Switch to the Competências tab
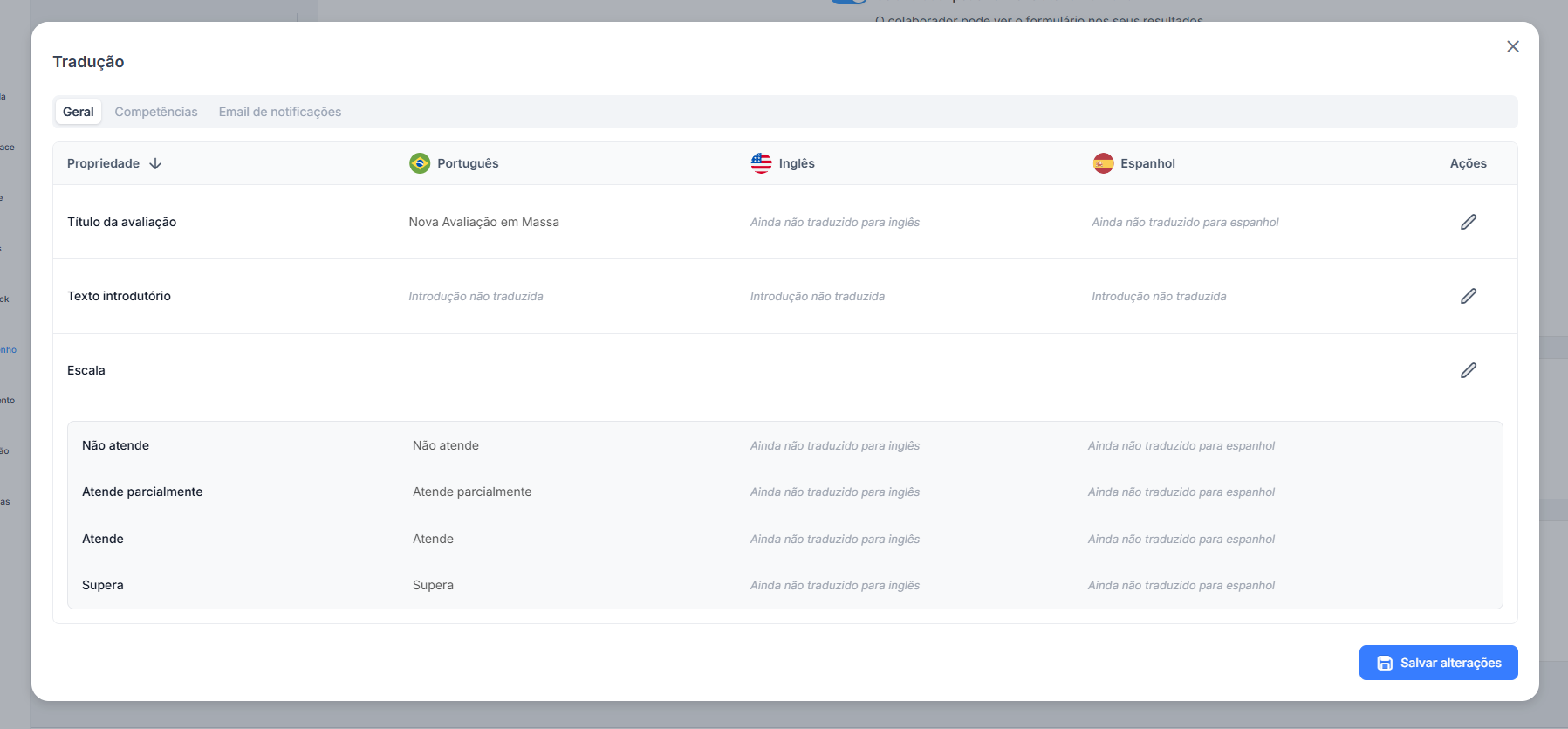The height and width of the screenshot is (729, 1568). 156,112
